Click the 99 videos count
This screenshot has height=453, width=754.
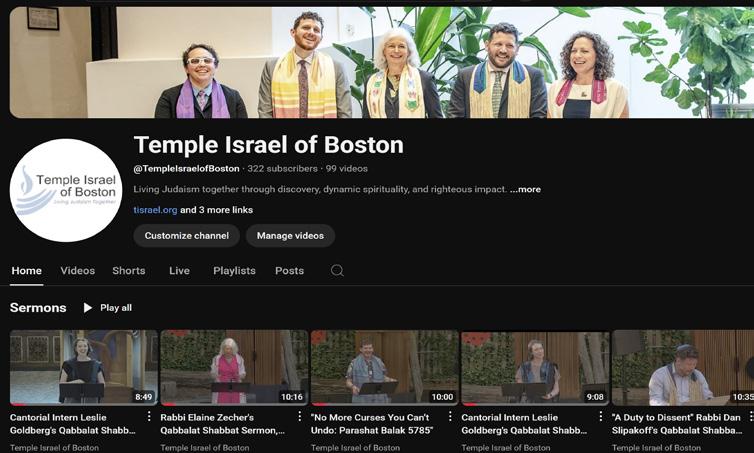347,169
